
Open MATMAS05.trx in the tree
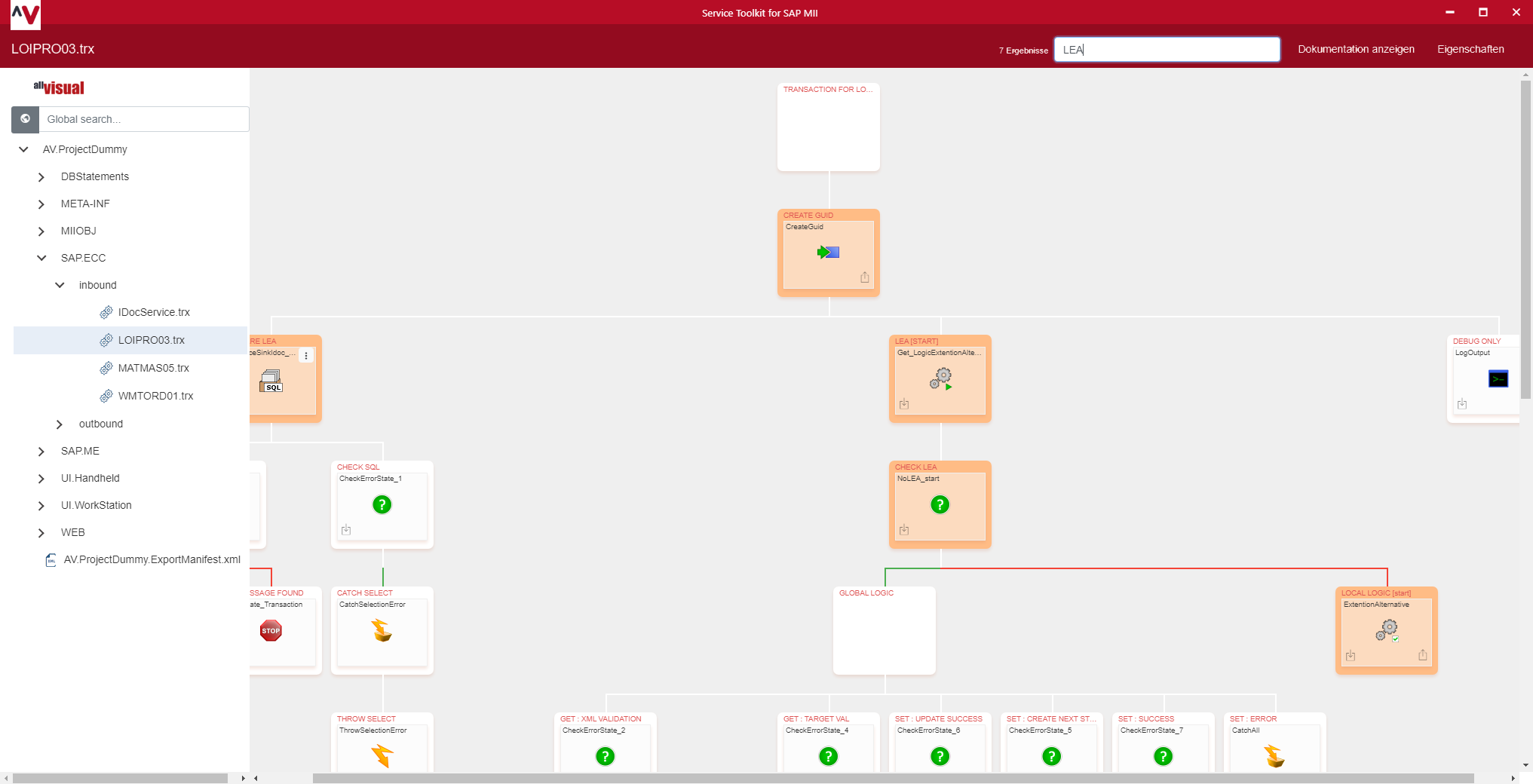(153, 368)
